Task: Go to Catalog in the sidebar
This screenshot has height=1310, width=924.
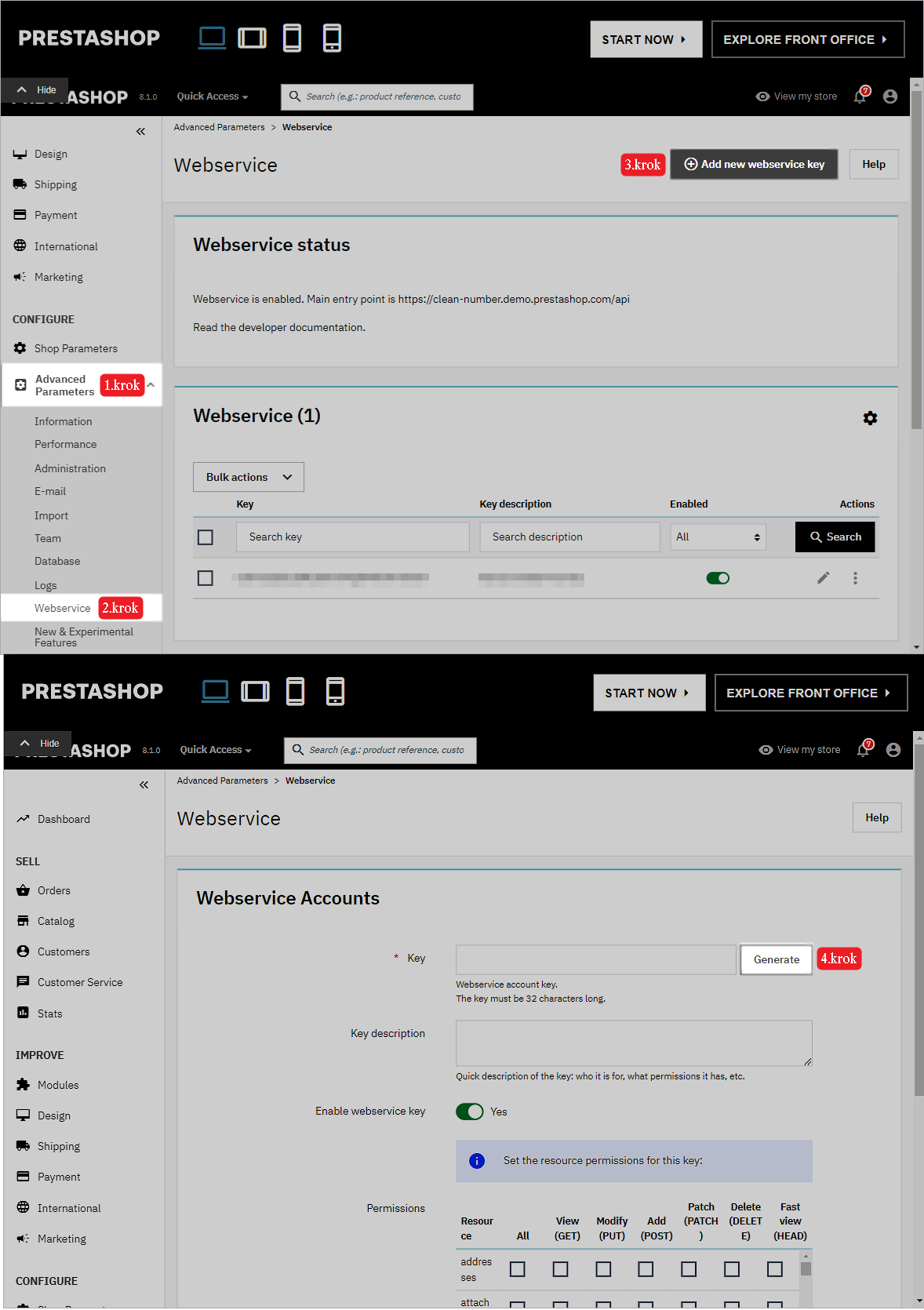Action: pyautogui.click(x=56, y=921)
